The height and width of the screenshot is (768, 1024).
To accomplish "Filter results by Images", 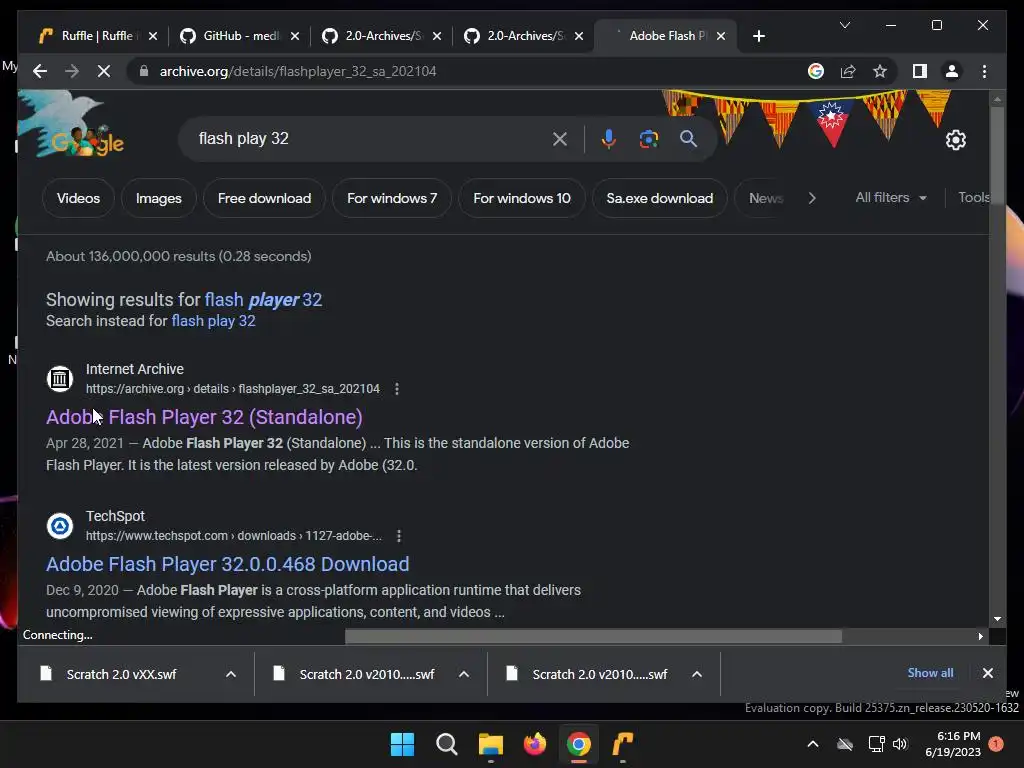I will coord(159,198).
